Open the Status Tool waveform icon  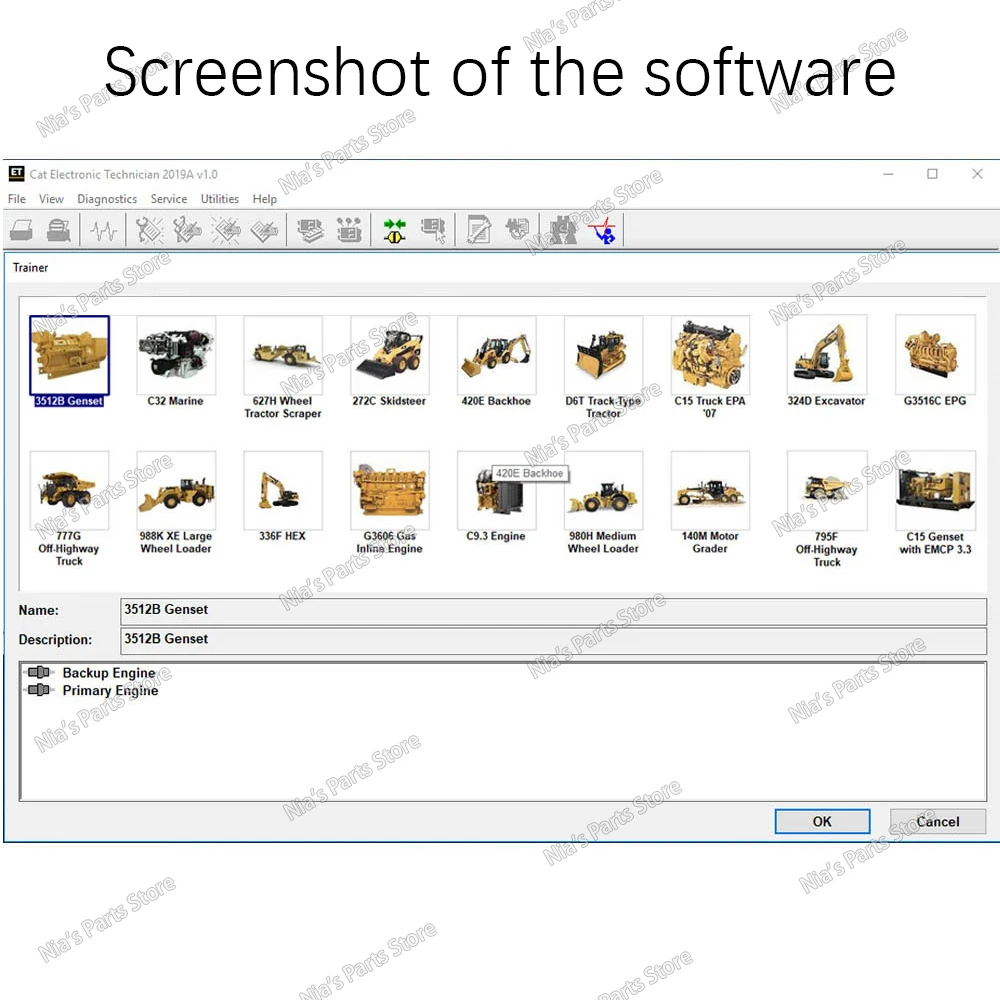(x=103, y=230)
